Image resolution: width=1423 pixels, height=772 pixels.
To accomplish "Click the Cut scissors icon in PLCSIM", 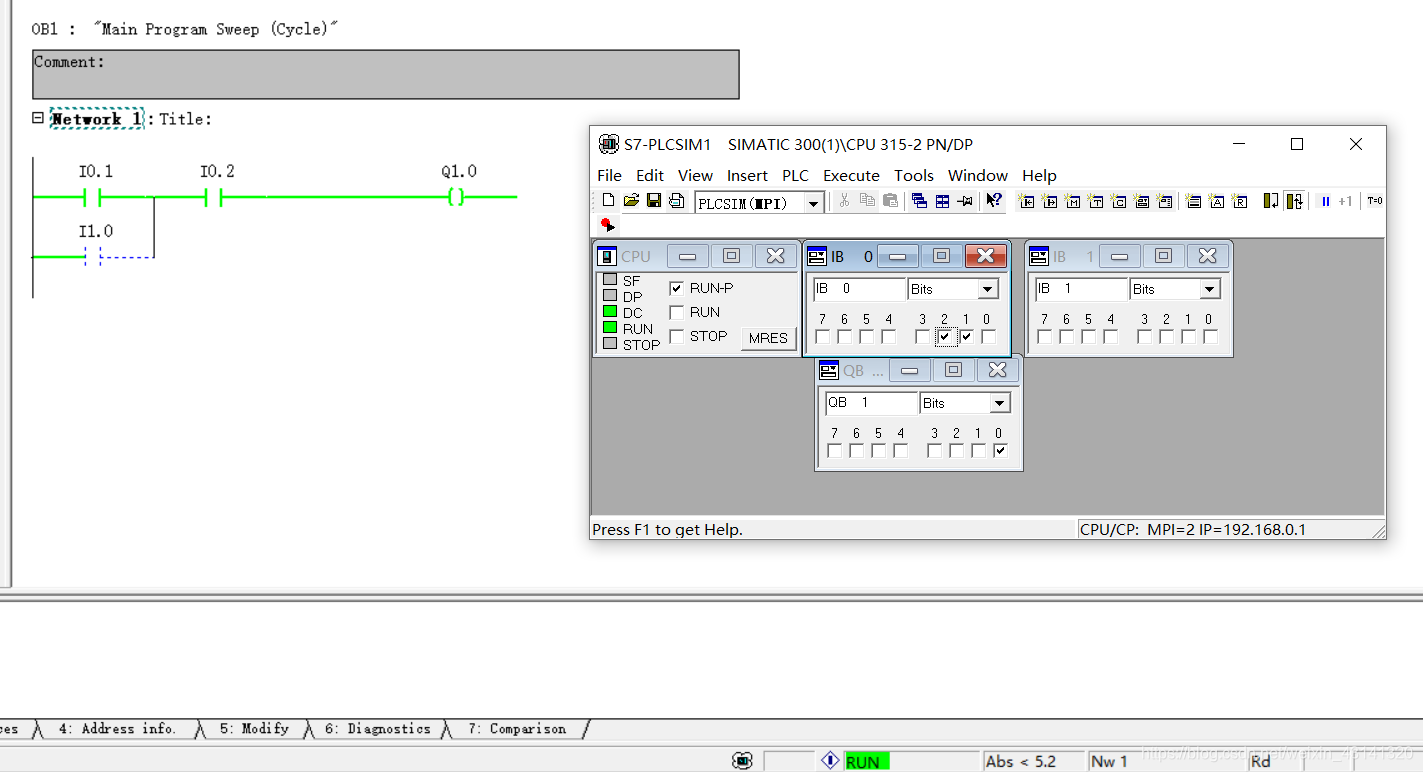I will point(844,201).
